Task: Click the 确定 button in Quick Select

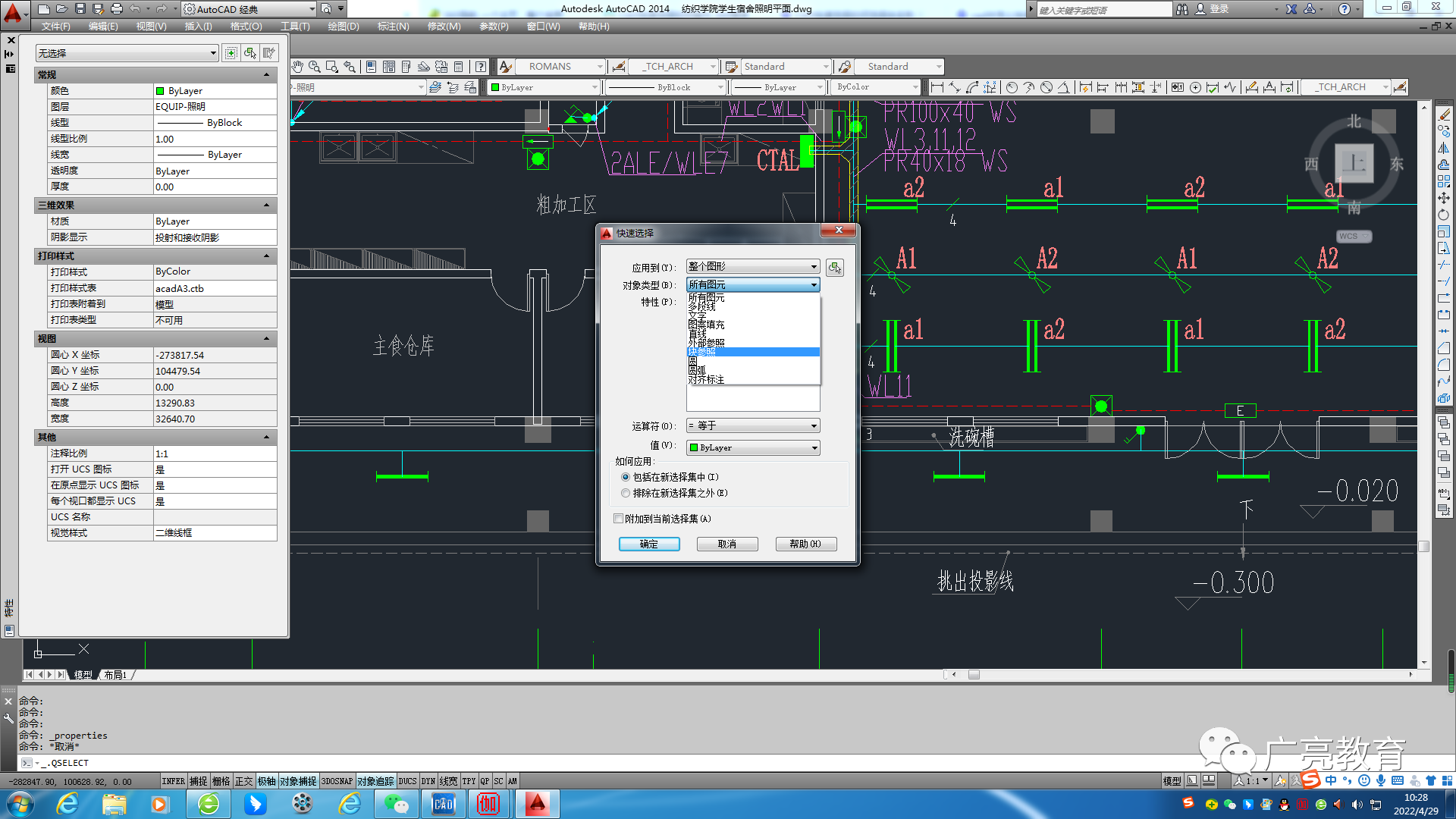Action: pyautogui.click(x=649, y=544)
